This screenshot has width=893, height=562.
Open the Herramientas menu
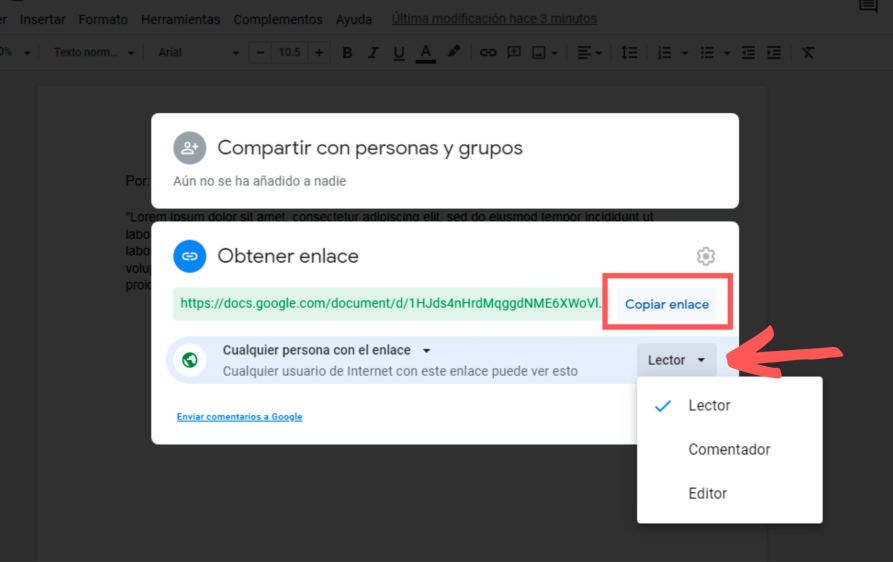coord(180,19)
